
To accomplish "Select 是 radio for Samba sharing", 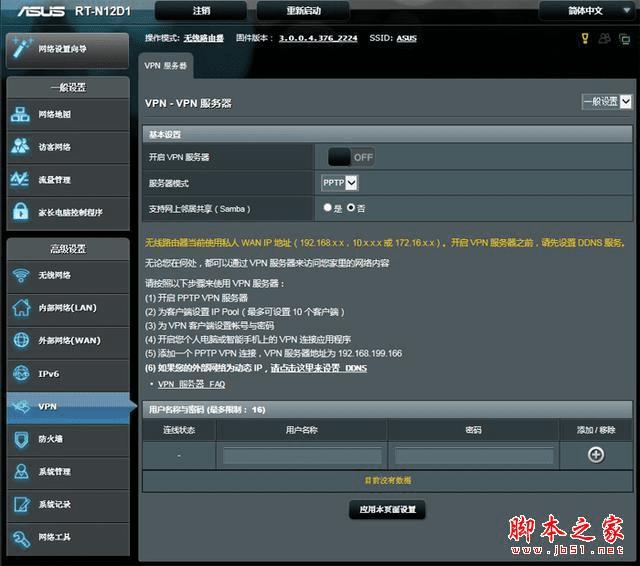I will [327, 207].
